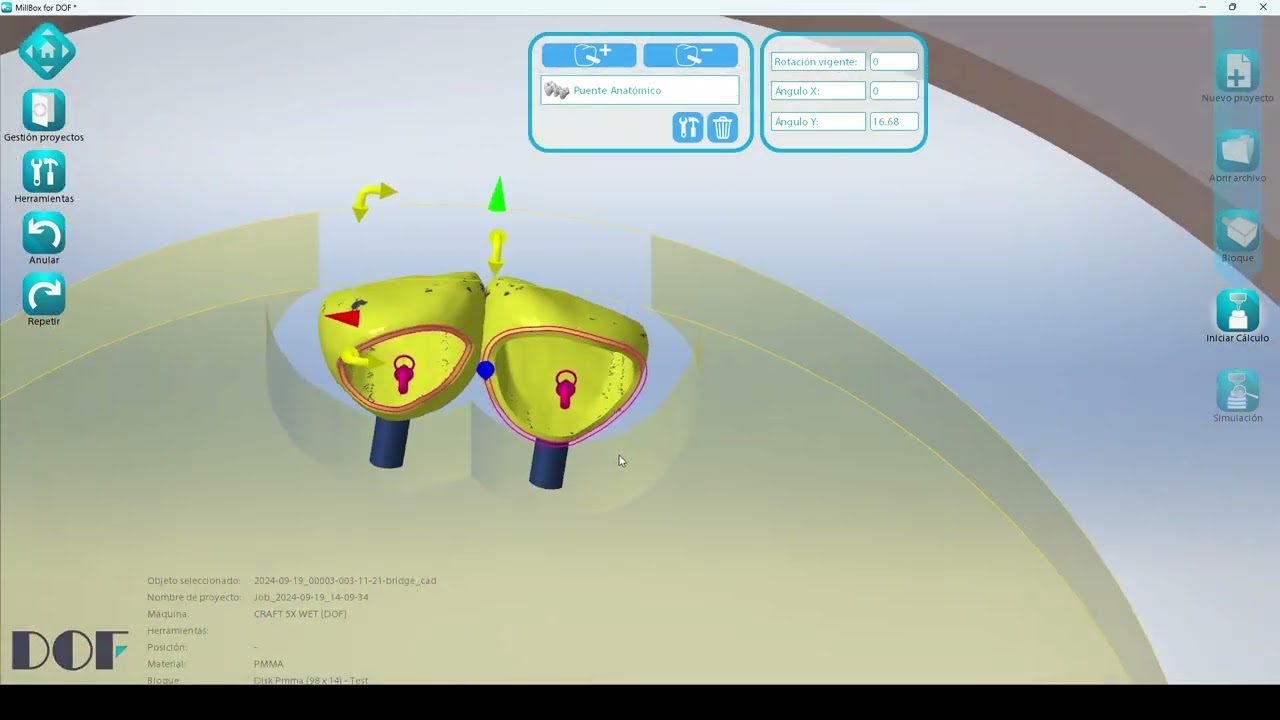Image resolution: width=1280 pixels, height=720 pixels.
Task: Select the left tooth support pin marker
Action: (x=404, y=373)
